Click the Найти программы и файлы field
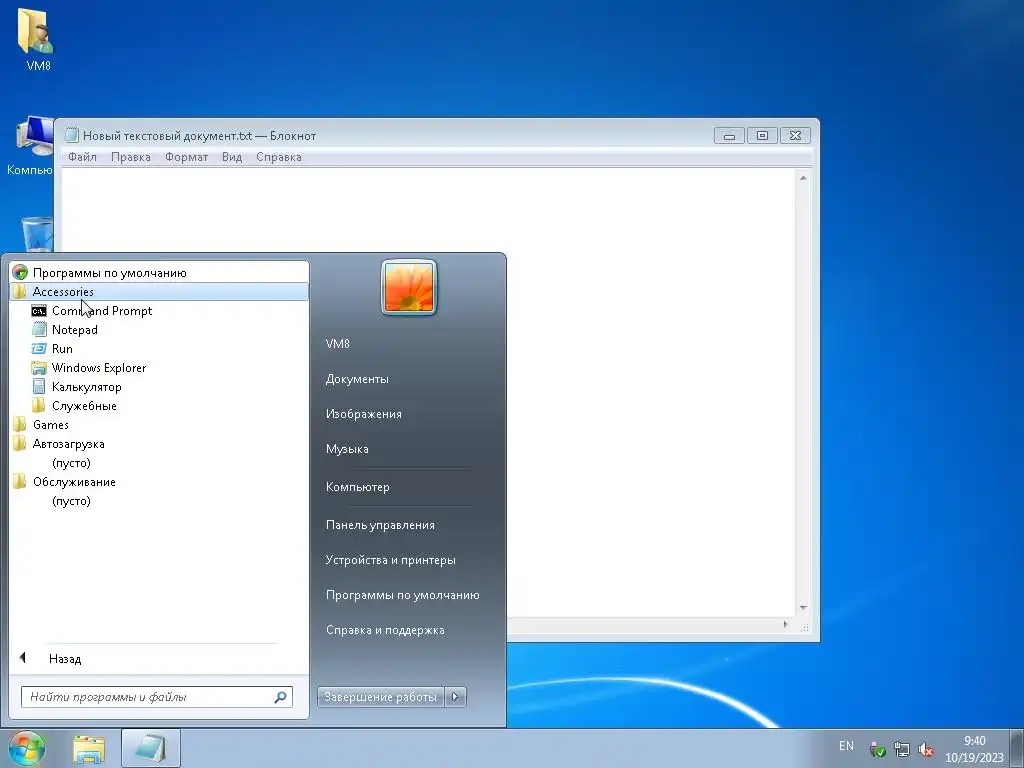 coord(157,697)
